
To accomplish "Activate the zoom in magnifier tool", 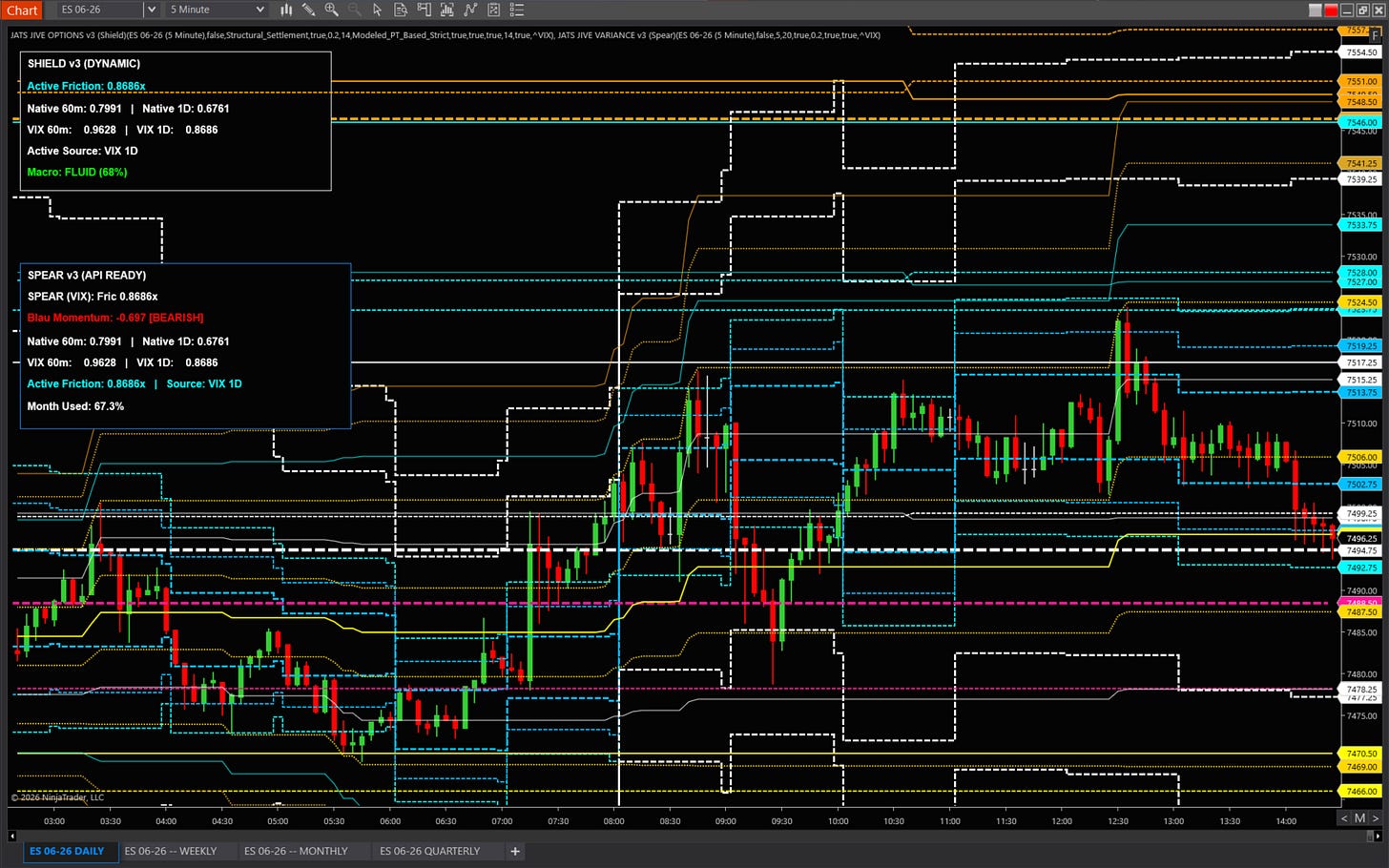I will pyautogui.click(x=331, y=10).
